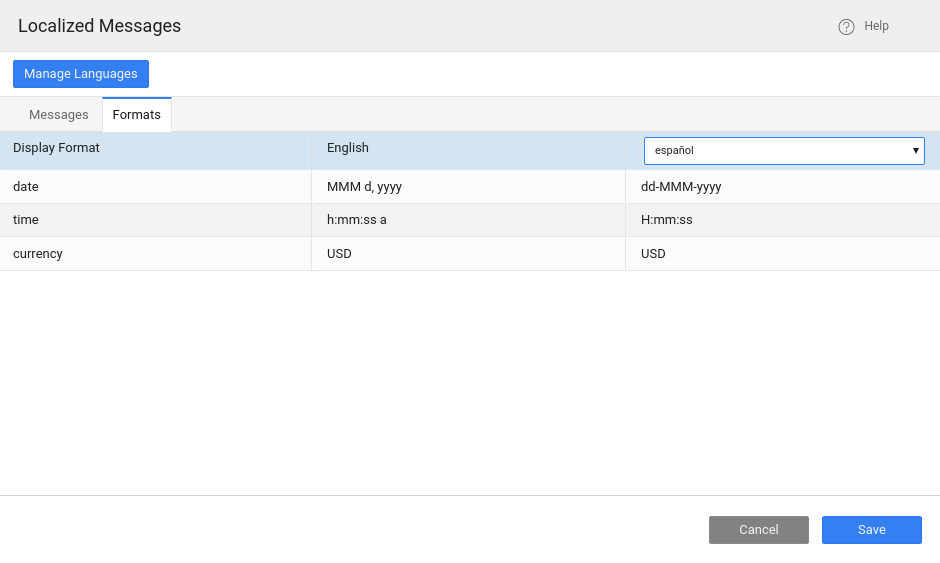Save the localized format changes
Screen dimensions: 940x563
(871, 530)
